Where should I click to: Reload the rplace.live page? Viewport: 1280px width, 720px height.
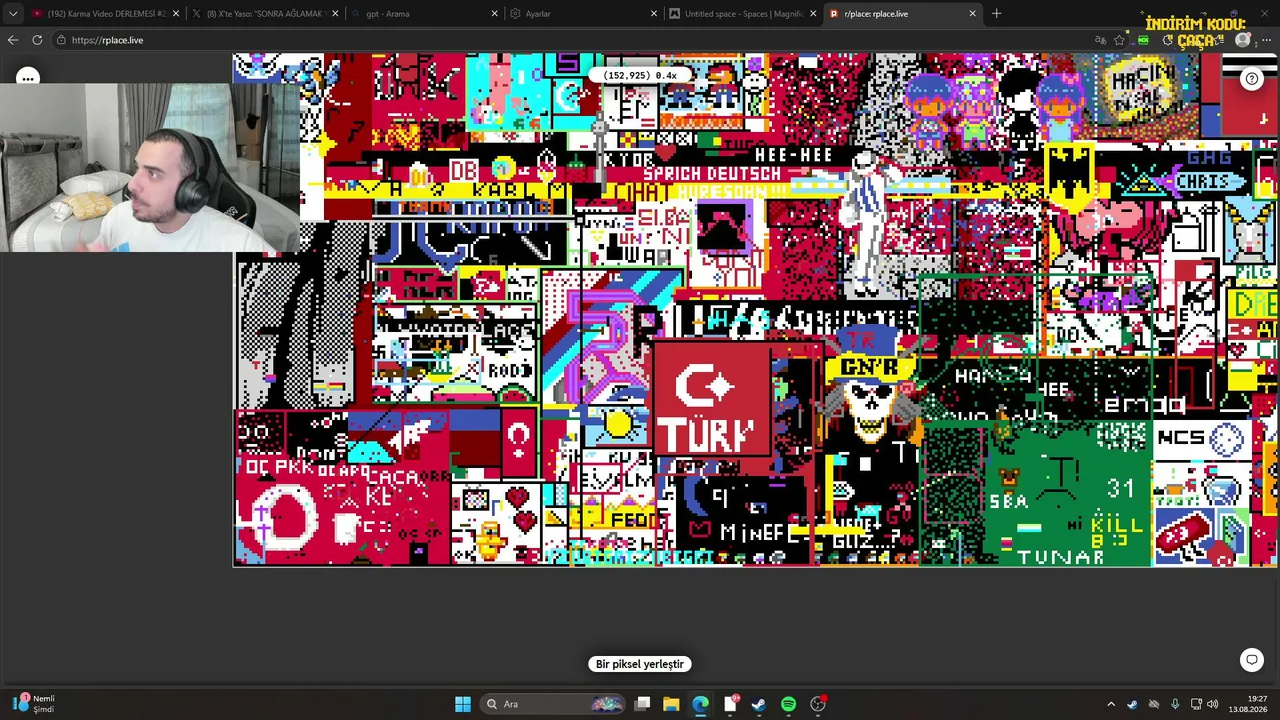37,40
